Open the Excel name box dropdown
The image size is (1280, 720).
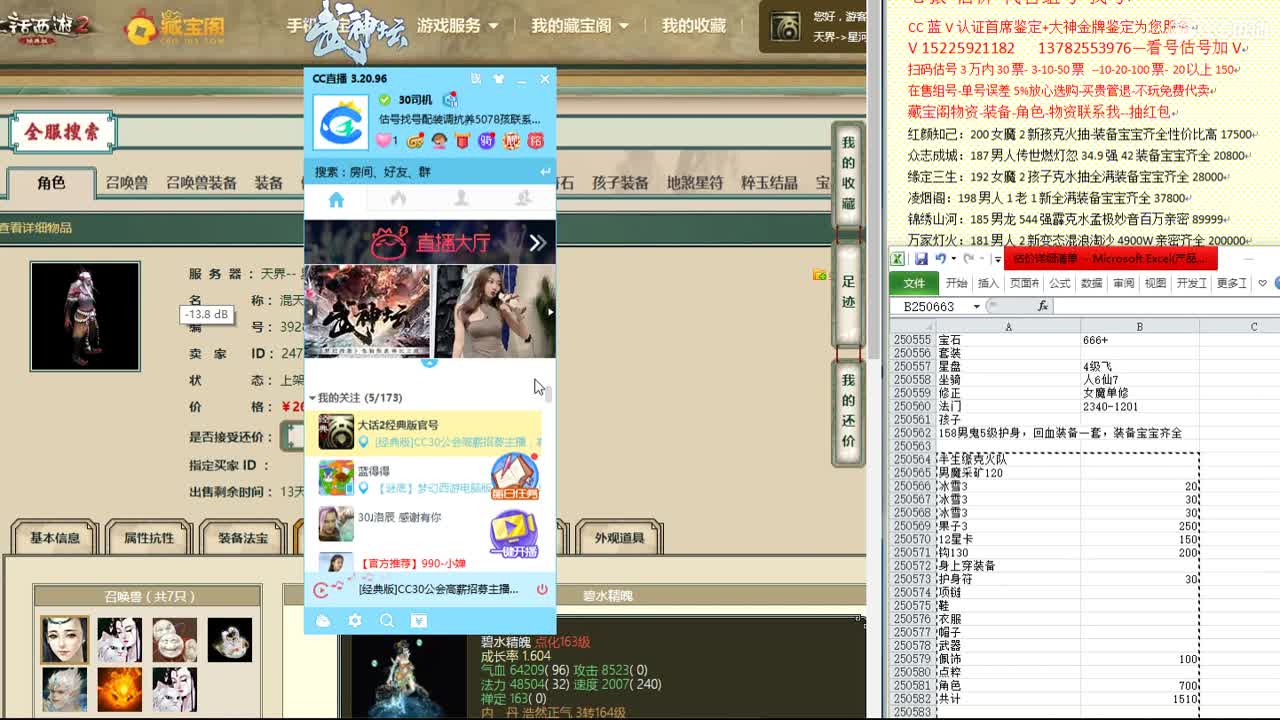(x=976, y=306)
